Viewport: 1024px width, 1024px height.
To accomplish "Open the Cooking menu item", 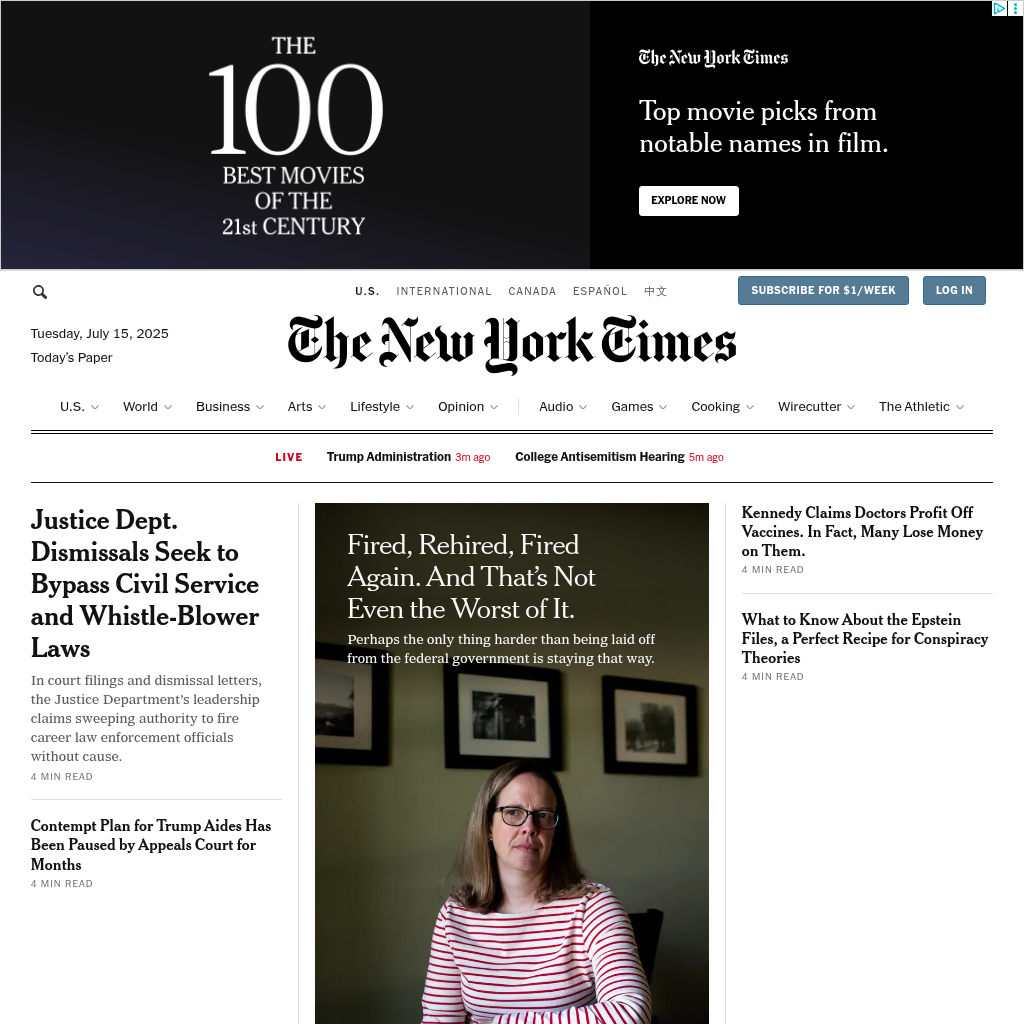I will [x=715, y=407].
